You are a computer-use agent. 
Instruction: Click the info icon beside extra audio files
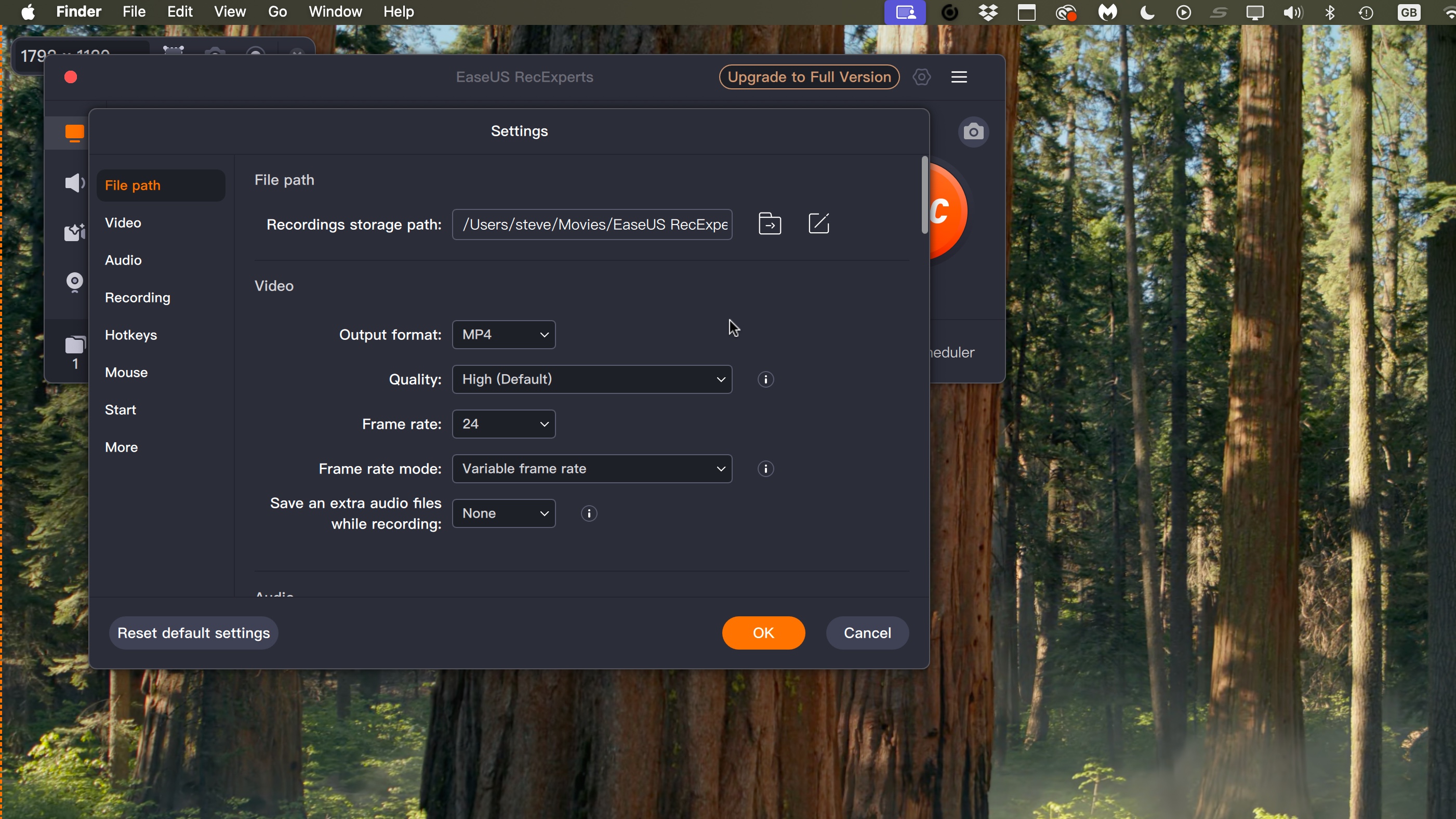(x=589, y=513)
